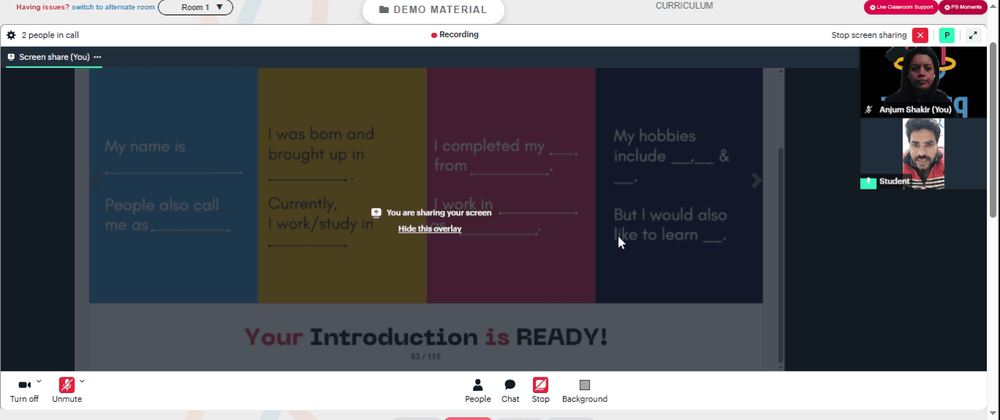Open the CURRICULUM tab
Screen dimensions: 1000x420
pyautogui.click(x=684, y=6)
